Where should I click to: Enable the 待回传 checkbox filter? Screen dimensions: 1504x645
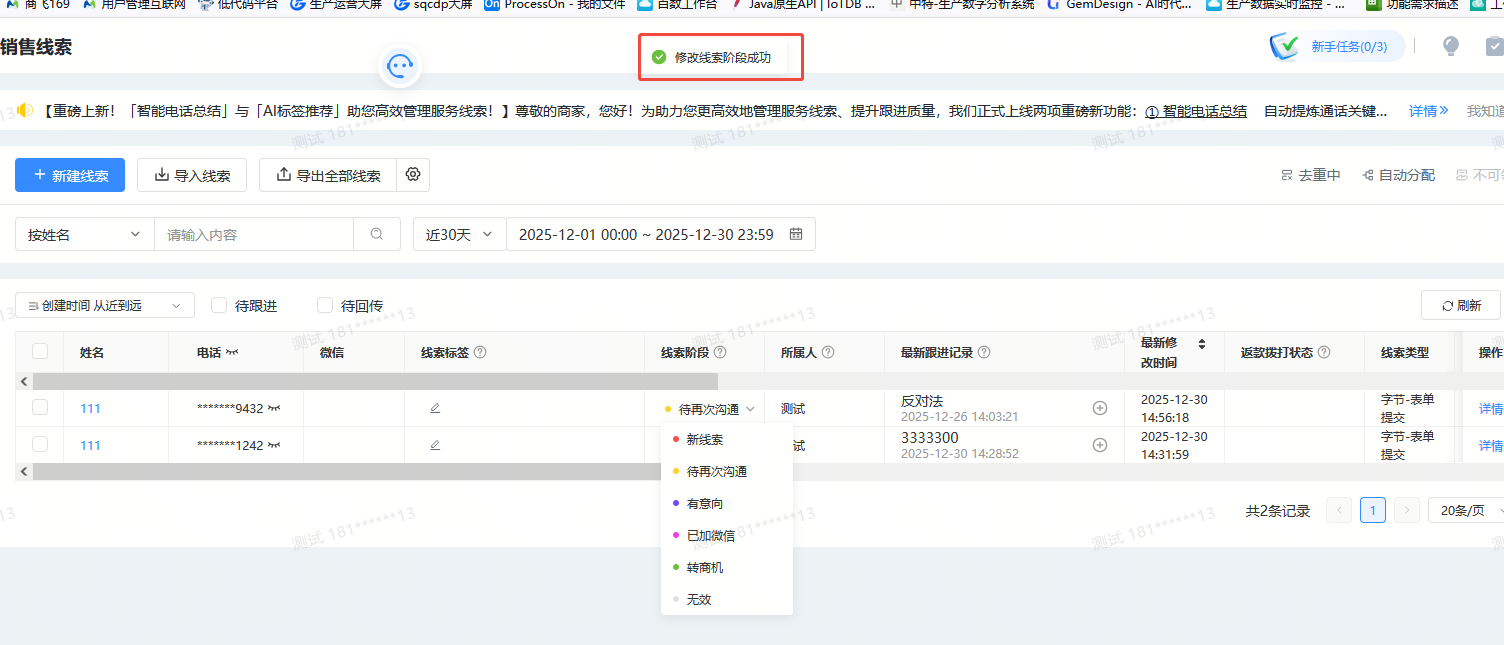[x=325, y=305]
